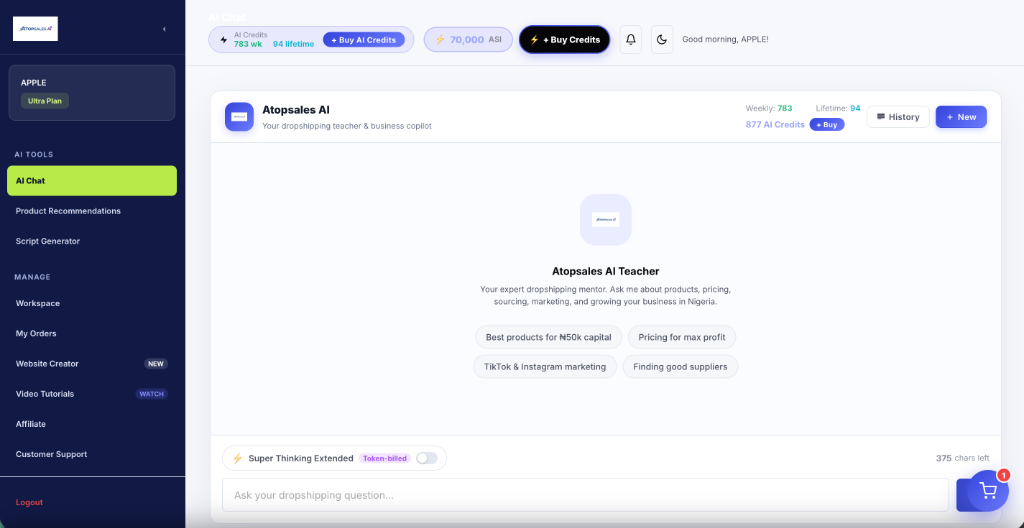Click the "94 lifetime" credits value
The width and height of the screenshot is (1024, 528).
click(x=293, y=44)
